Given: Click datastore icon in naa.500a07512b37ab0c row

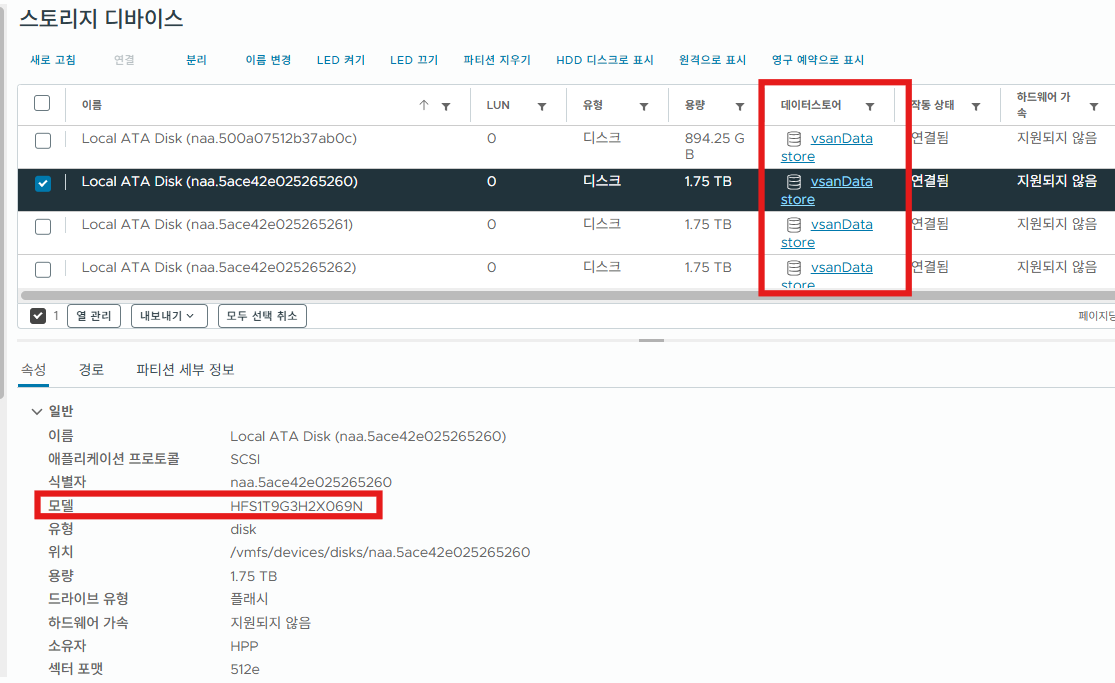Looking at the screenshot, I should 794,139.
